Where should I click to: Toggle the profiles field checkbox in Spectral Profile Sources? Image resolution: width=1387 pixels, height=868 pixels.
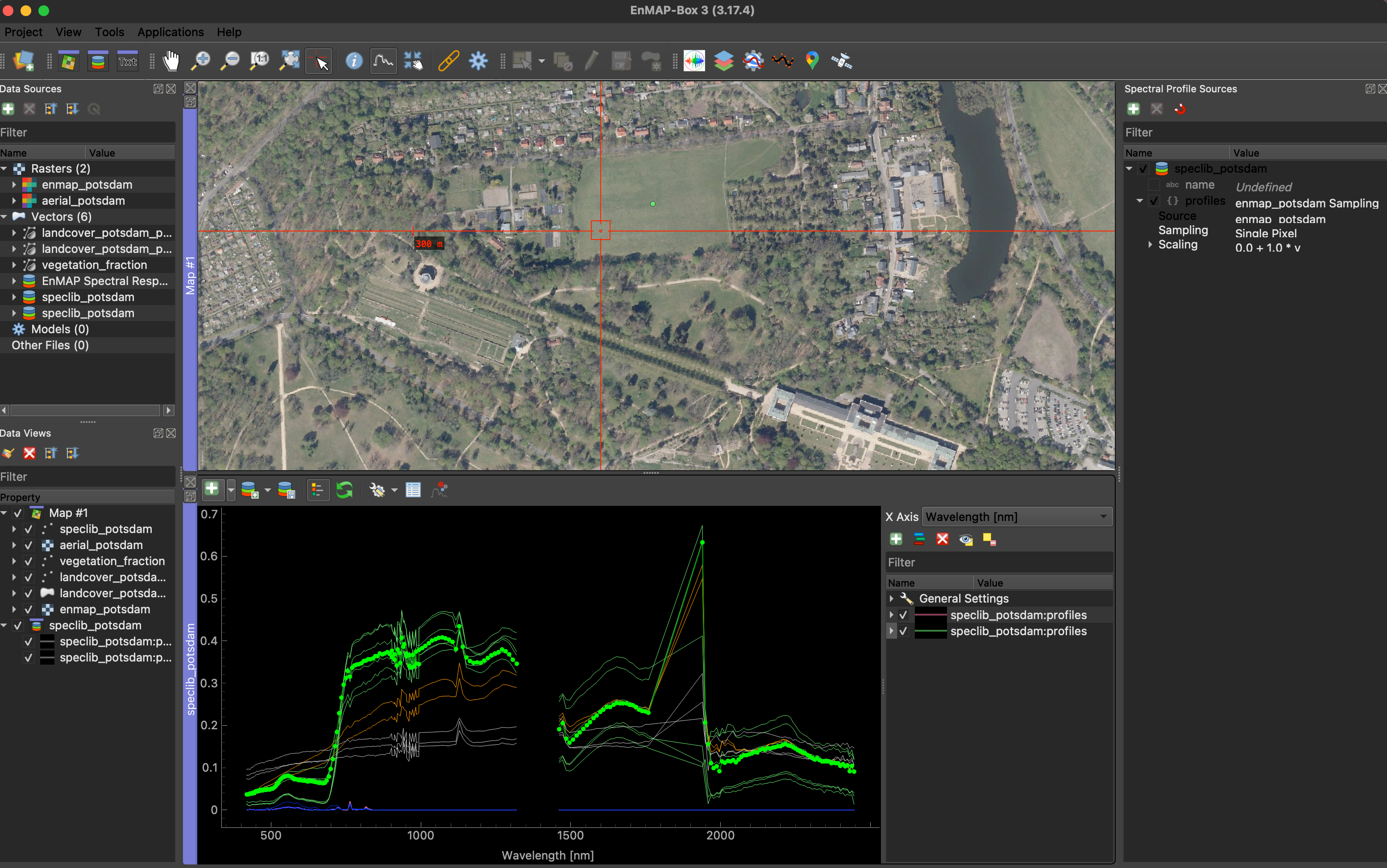pyautogui.click(x=1154, y=201)
